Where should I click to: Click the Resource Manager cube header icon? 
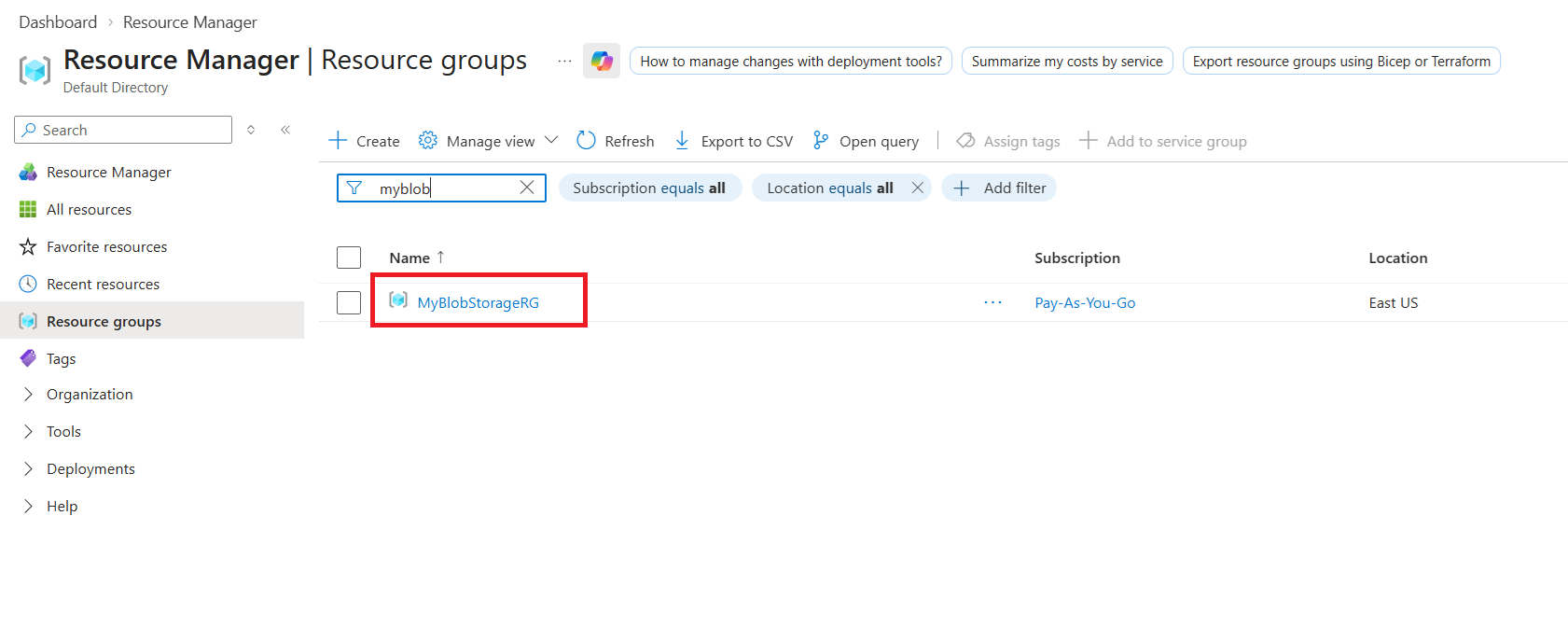(x=35, y=71)
